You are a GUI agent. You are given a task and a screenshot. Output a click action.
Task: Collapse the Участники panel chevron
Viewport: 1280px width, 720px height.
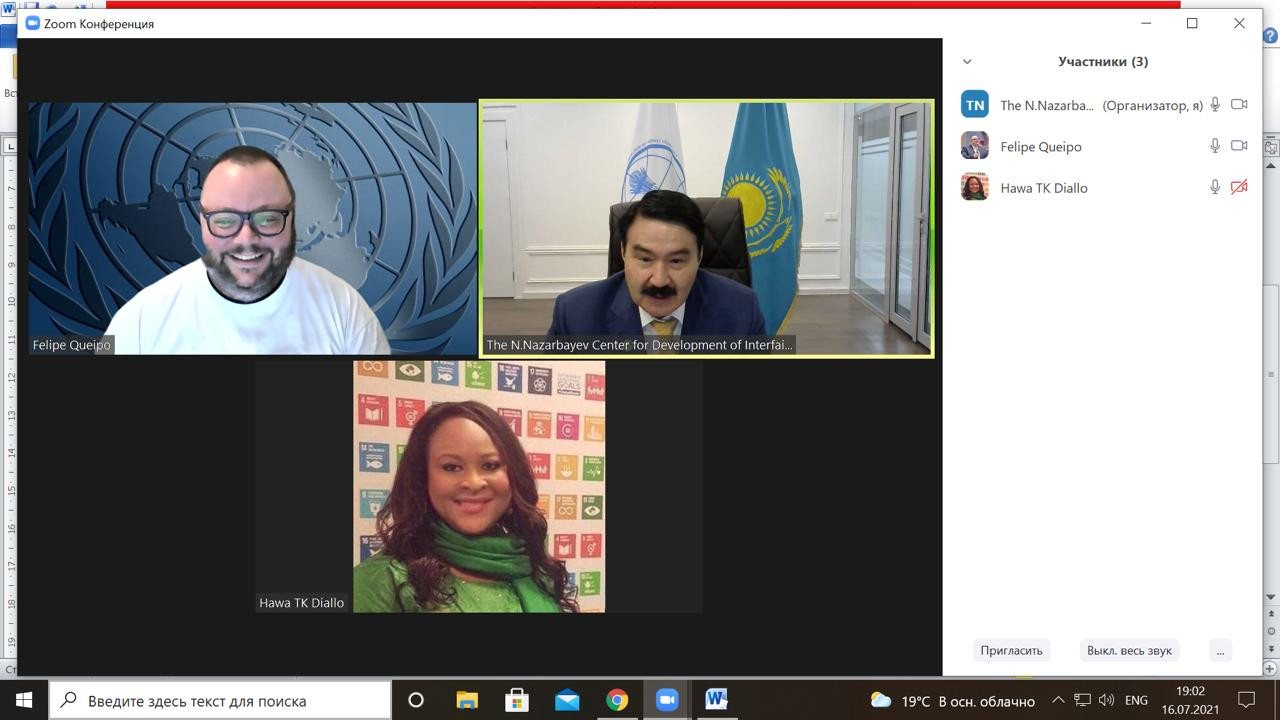coord(967,62)
